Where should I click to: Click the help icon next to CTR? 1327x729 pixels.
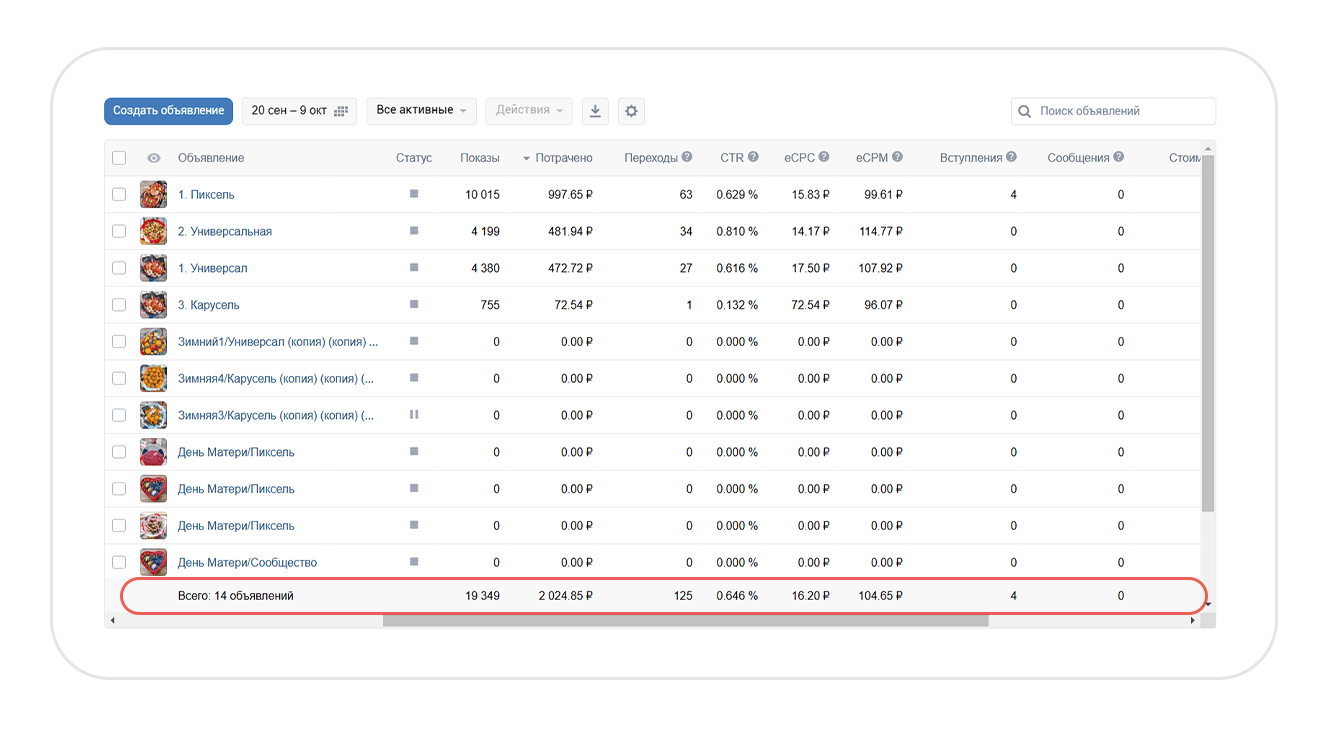pos(753,157)
